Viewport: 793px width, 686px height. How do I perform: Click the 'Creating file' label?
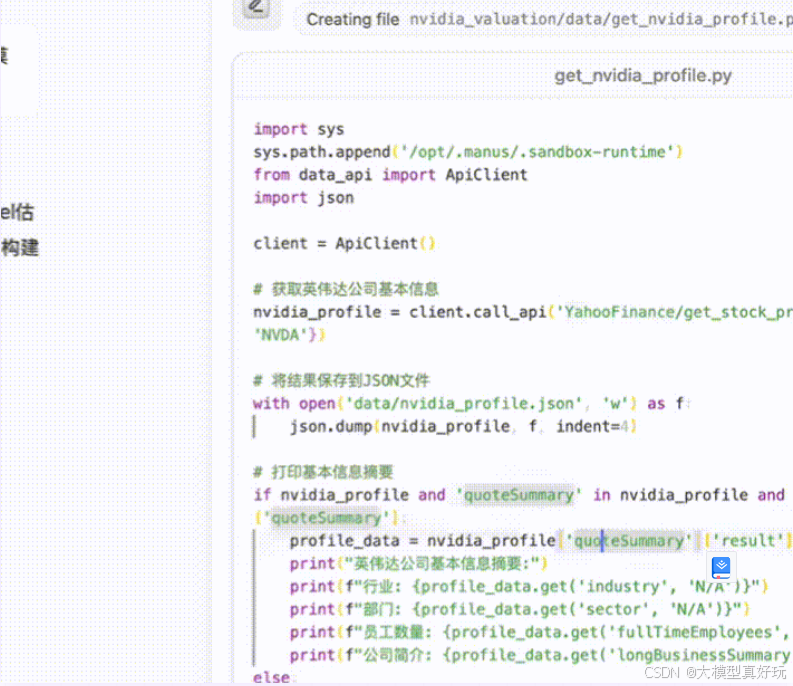pyautogui.click(x=353, y=20)
